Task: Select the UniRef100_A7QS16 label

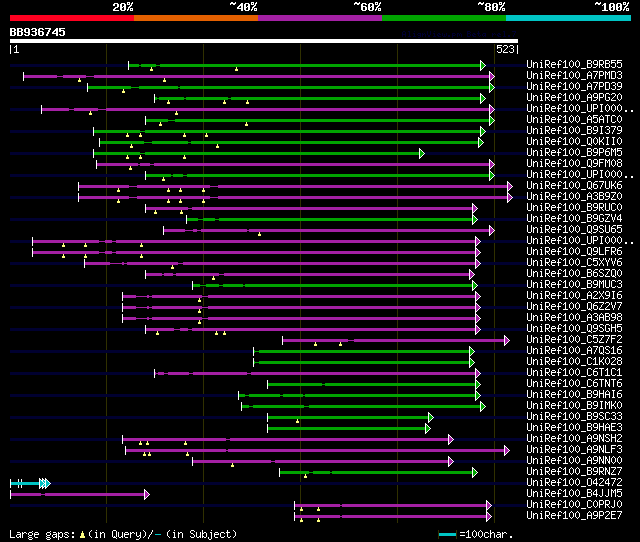Action: tap(574, 351)
